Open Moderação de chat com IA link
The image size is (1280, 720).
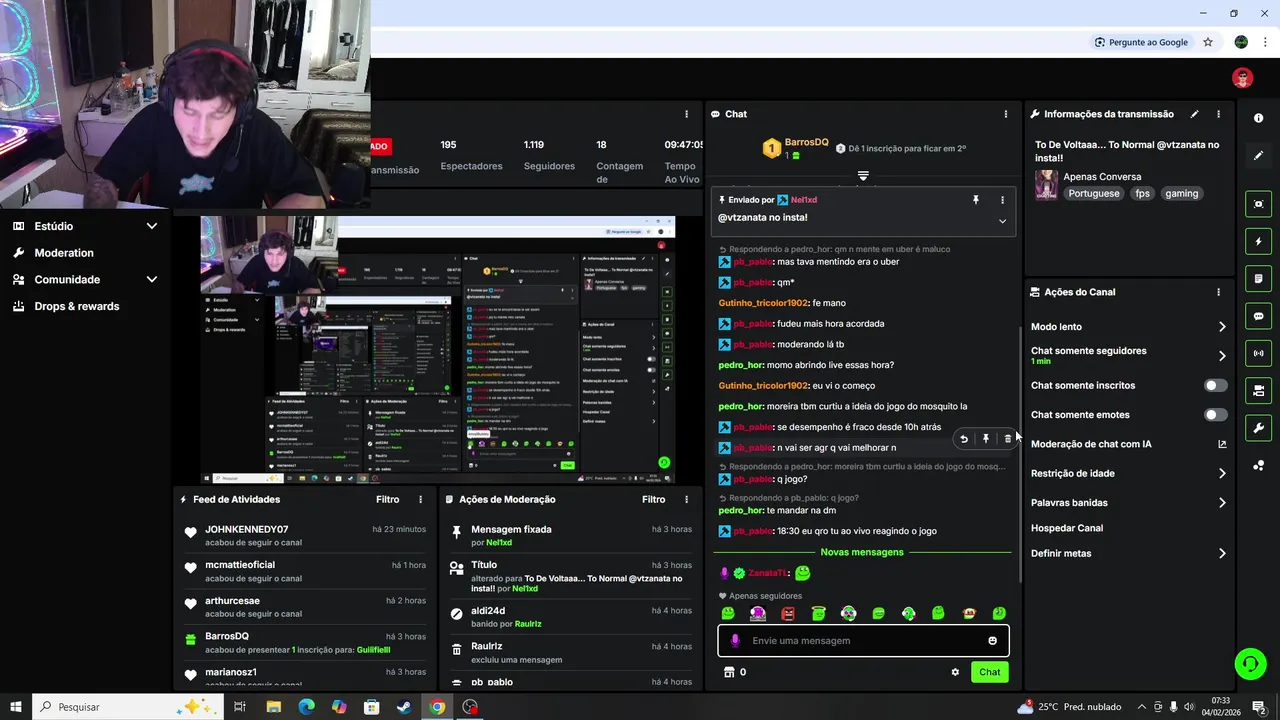(x=1128, y=444)
